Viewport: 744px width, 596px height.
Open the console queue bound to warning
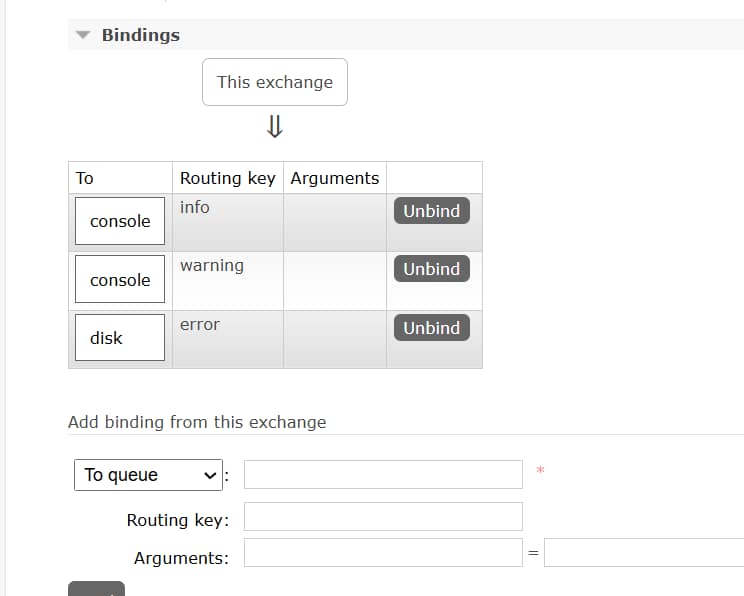(x=120, y=280)
